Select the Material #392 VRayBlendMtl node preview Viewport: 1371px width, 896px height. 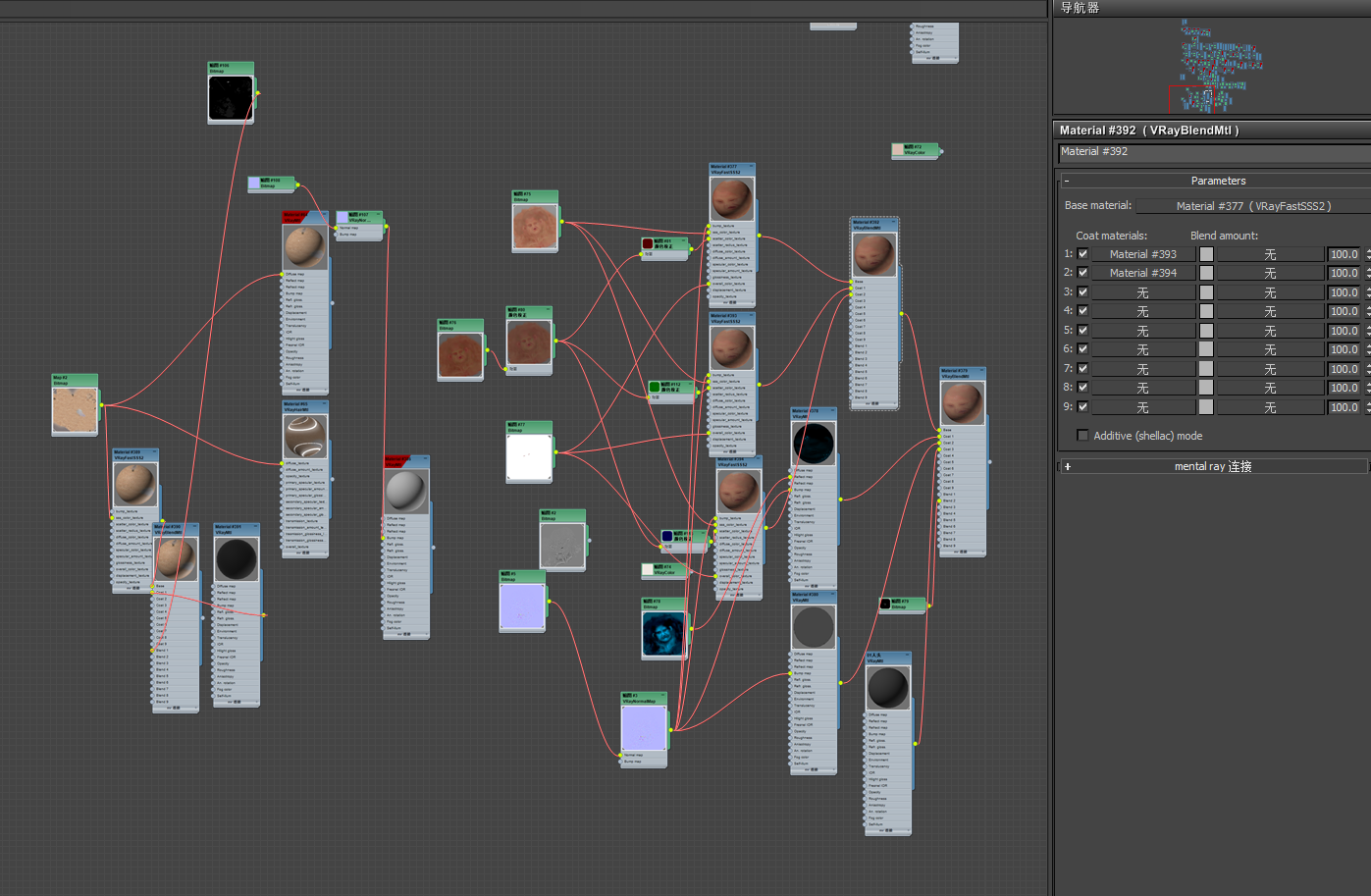(x=873, y=254)
